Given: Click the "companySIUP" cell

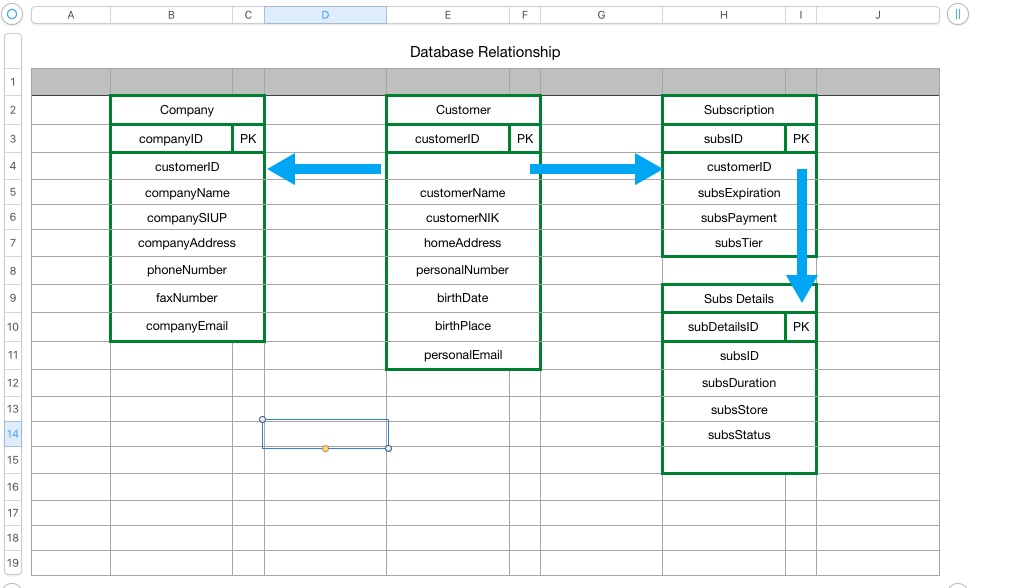Looking at the screenshot, I should [x=187, y=217].
